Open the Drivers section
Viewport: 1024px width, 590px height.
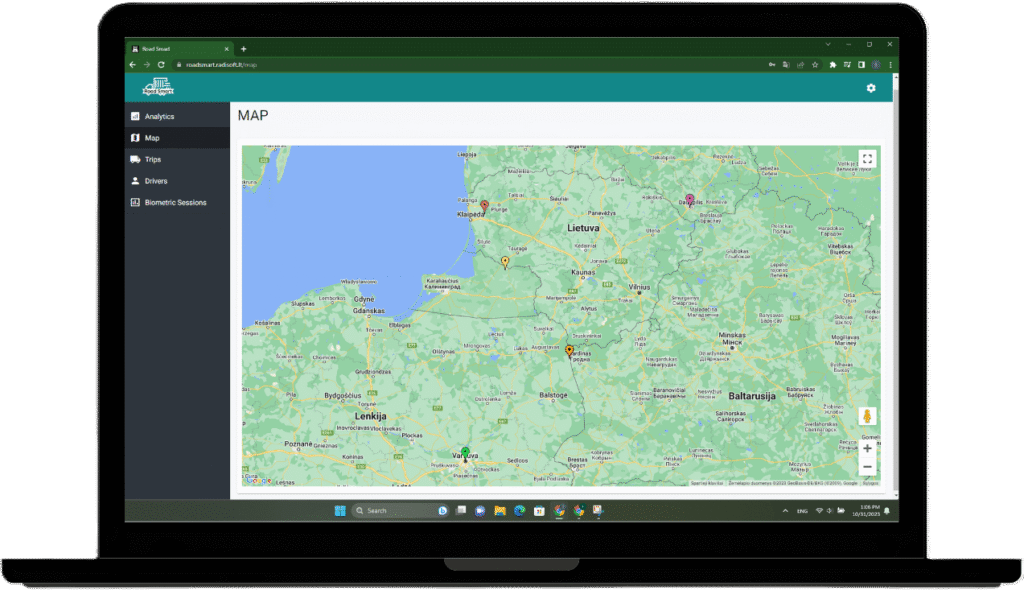(x=155, y=181)
